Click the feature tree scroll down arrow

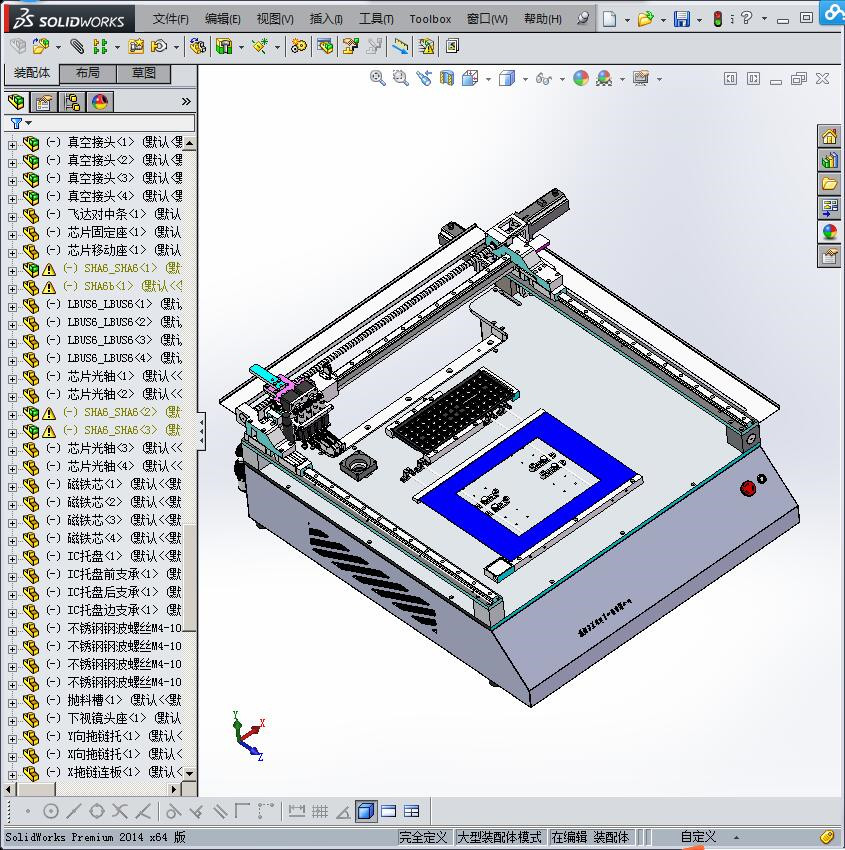(x=189, y=774)
